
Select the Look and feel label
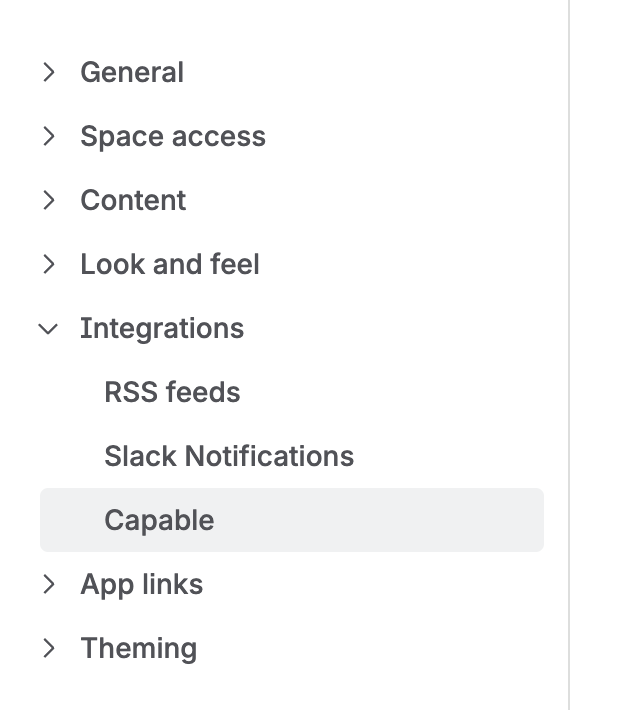(x=170, y=264)
